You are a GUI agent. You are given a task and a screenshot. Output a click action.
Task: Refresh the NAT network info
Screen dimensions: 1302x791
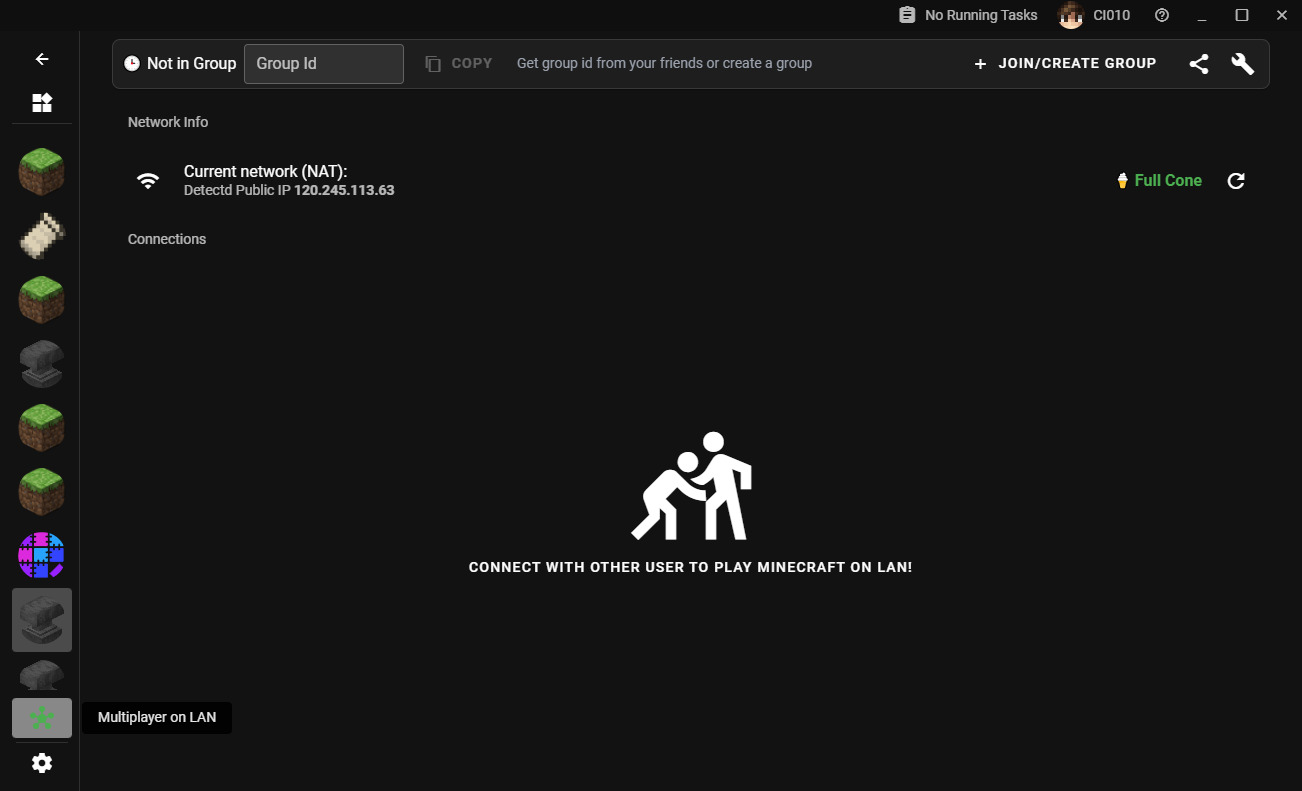[1236, 181]
